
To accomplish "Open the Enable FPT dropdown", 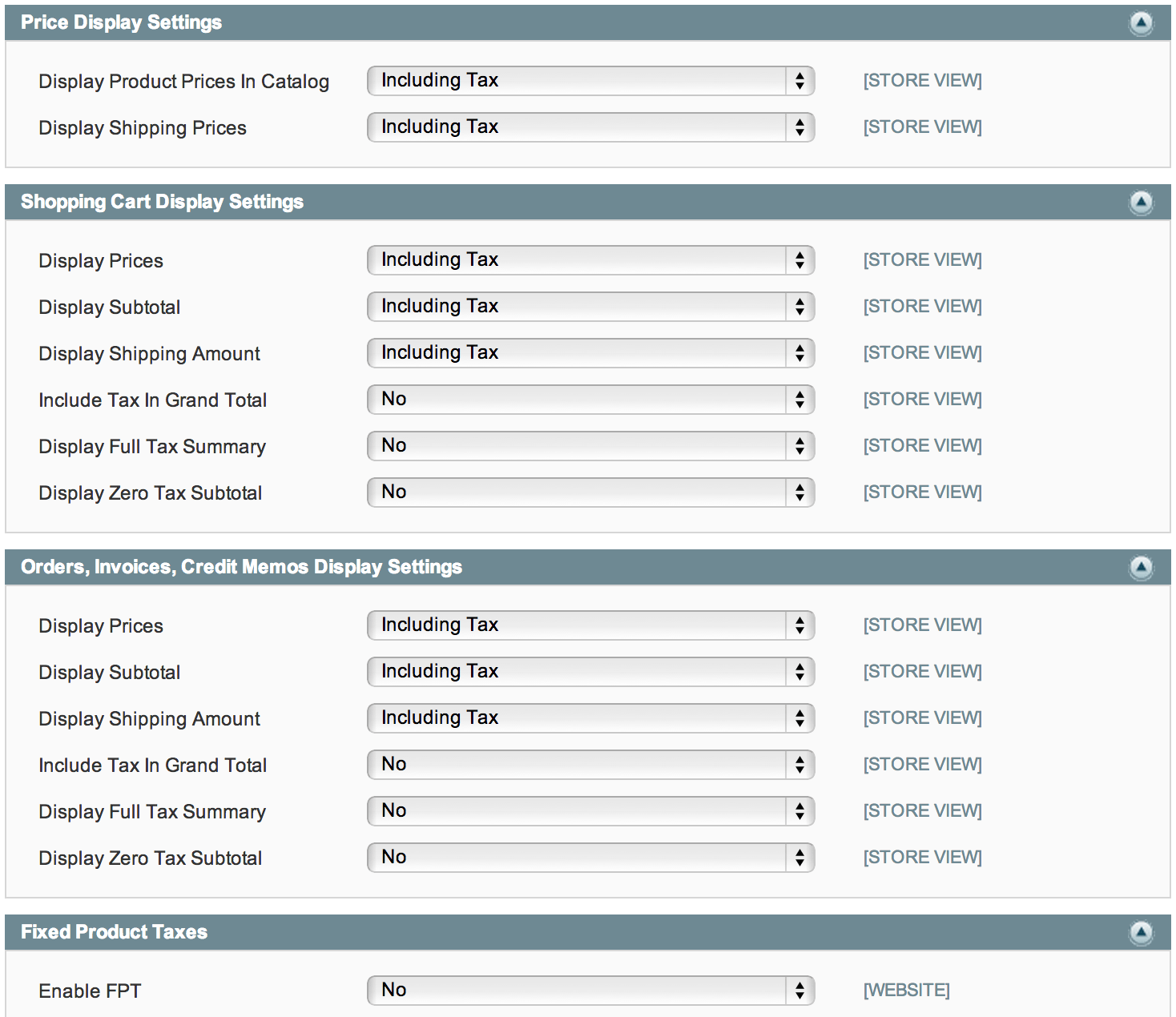I will click(x=590, y=991).
